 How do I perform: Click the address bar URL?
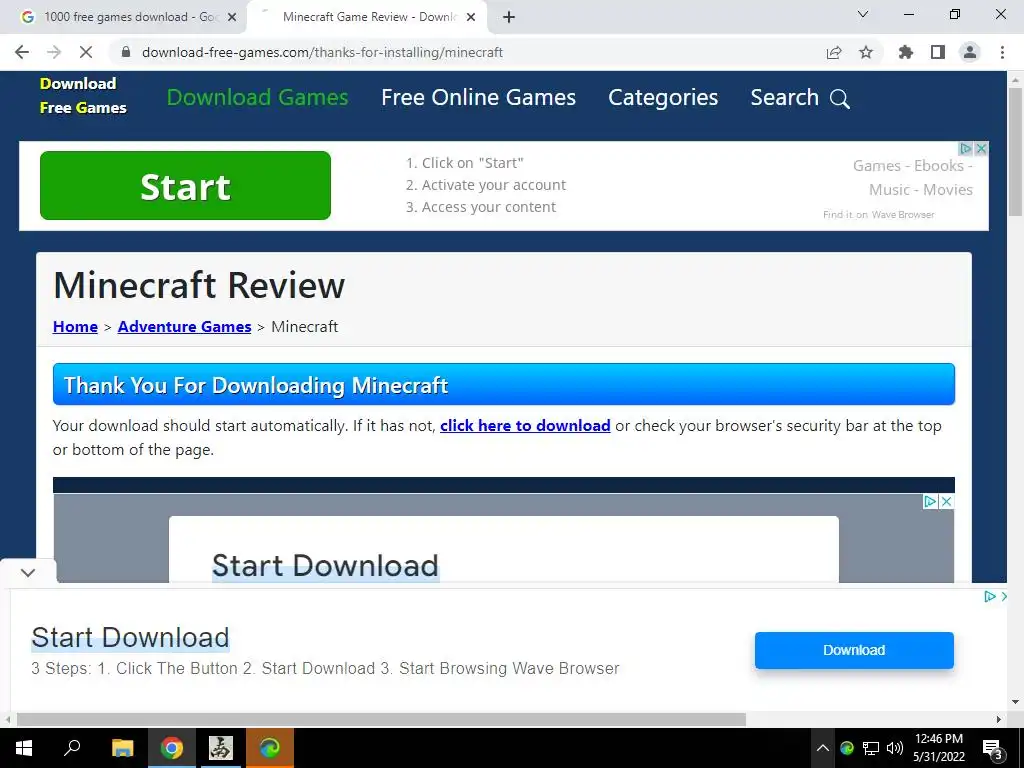pyautogui.click(x=323, y=52)
